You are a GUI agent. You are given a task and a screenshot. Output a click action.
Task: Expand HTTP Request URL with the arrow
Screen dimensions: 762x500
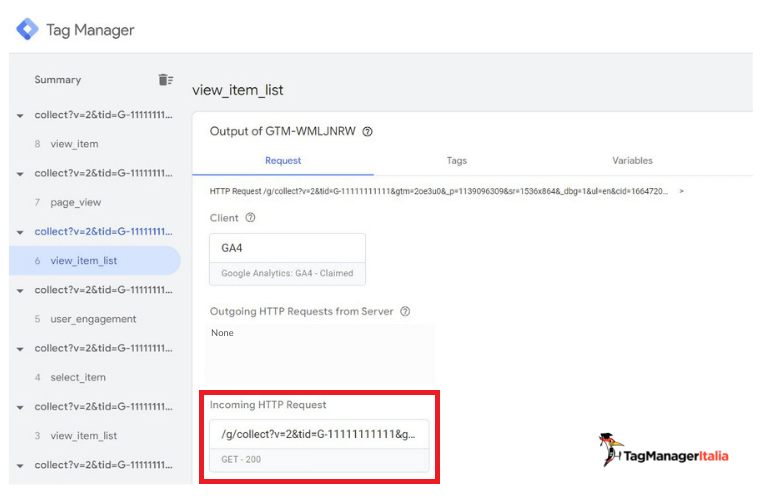click(x=681, y=191)
